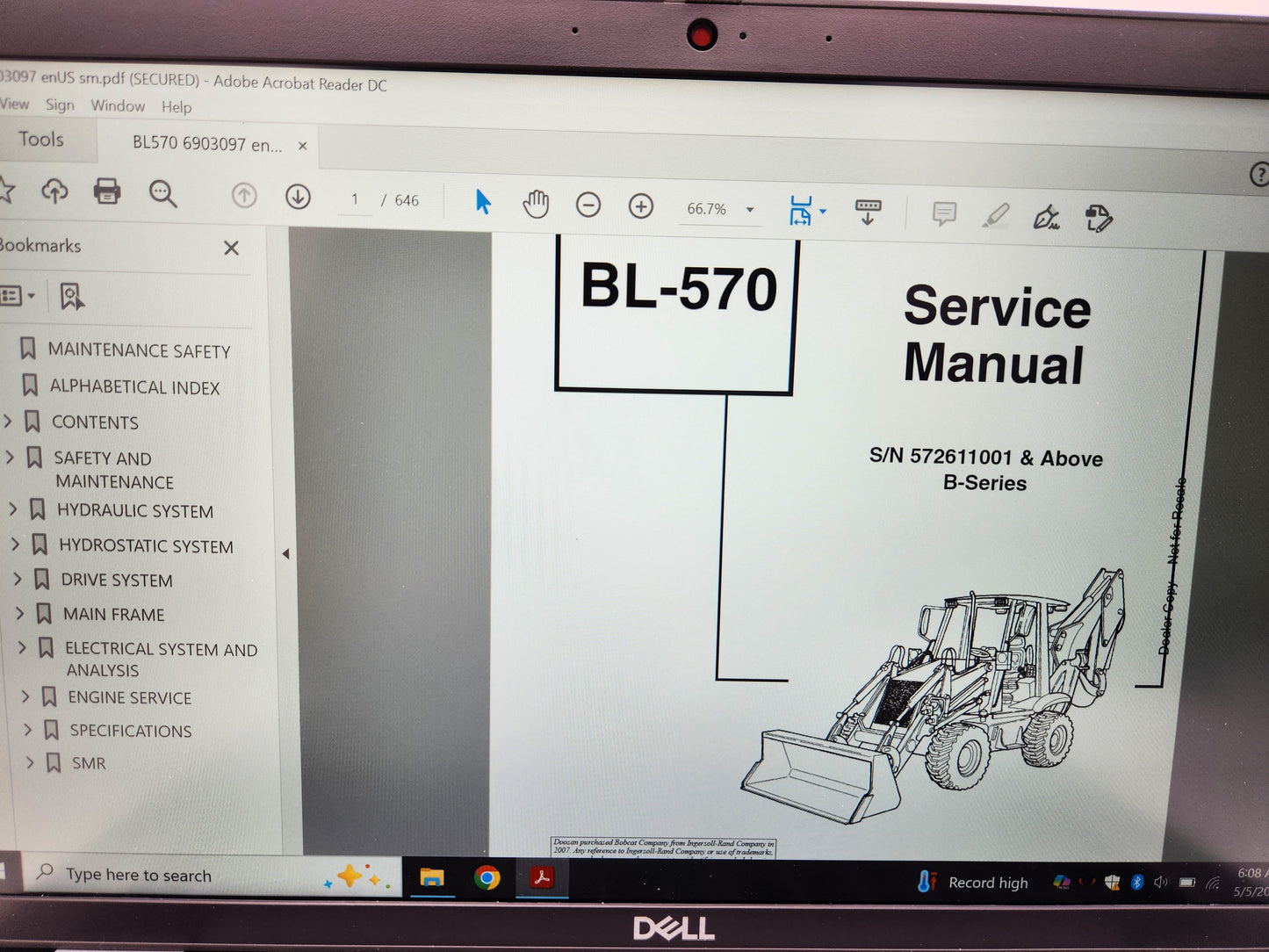Click the Bluetooth tray icon
Viewport: 1269px width, 952px height.
(x=1137, y=883)
